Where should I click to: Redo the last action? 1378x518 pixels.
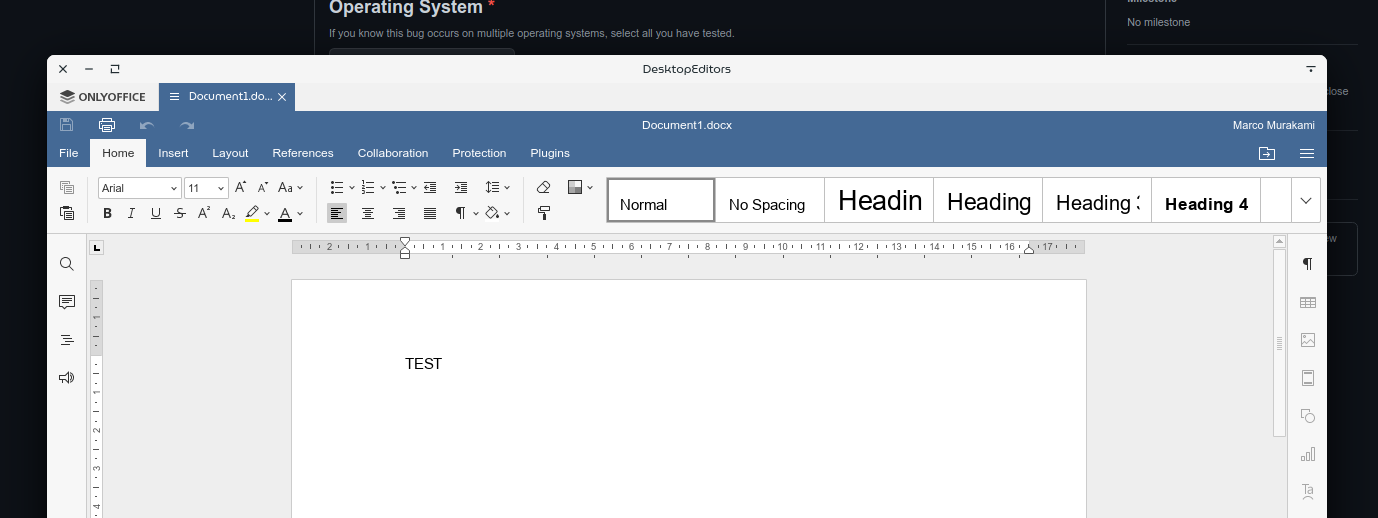[x=187, y=125]
